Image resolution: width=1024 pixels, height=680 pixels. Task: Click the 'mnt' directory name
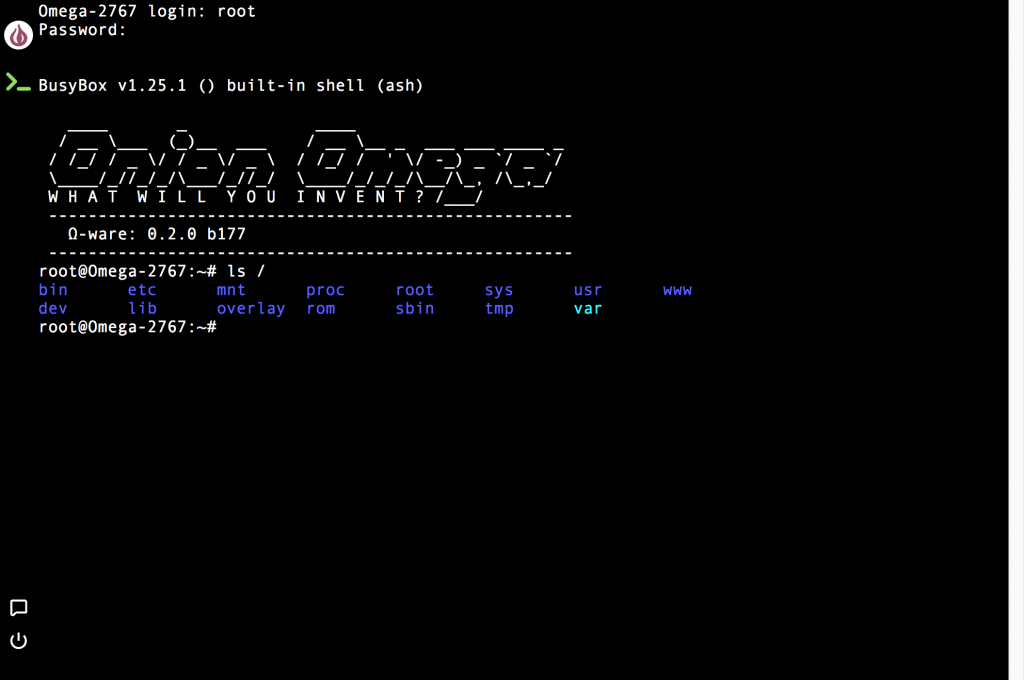pos(231,290)
